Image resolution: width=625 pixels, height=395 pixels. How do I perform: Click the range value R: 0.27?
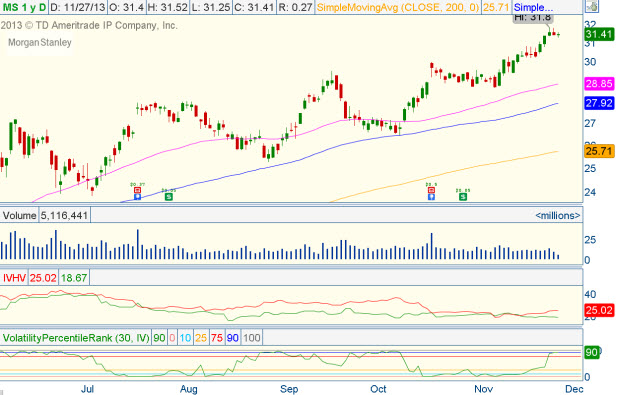click(295, 7)
